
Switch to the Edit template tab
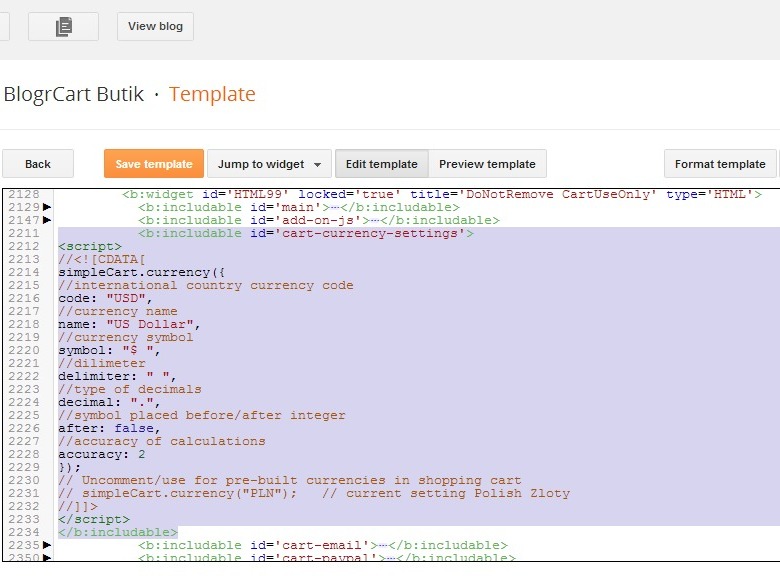382,164
